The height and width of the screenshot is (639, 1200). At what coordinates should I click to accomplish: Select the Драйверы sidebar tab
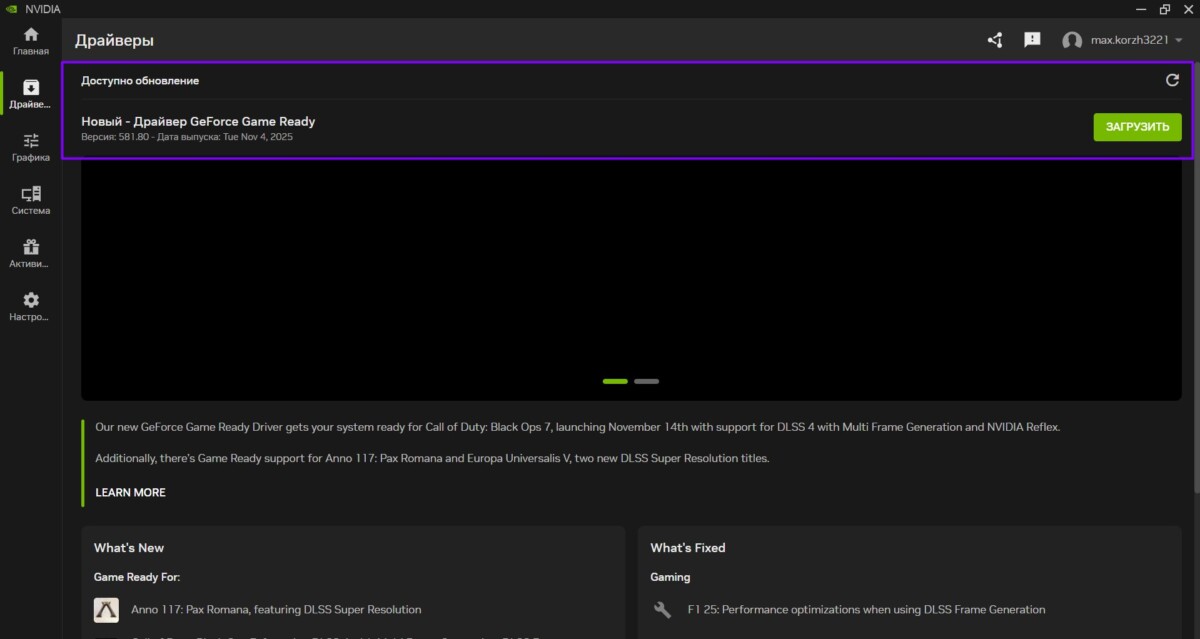click(30, 93)
